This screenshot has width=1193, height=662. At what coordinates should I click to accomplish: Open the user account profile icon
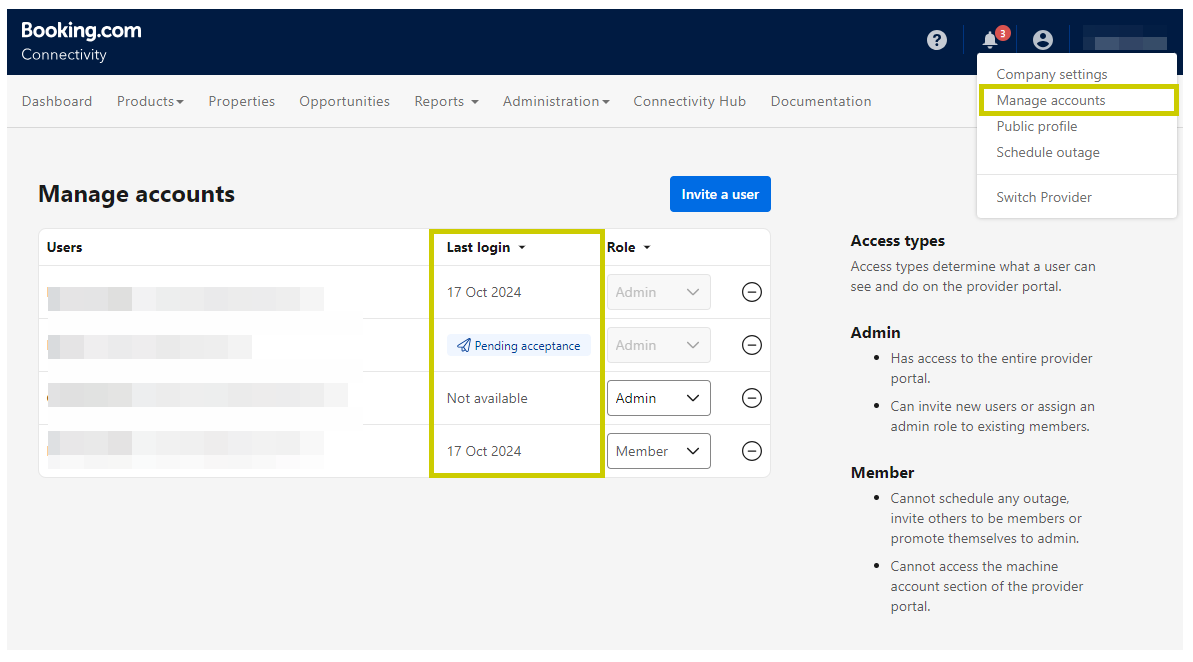coord(1043,40)
